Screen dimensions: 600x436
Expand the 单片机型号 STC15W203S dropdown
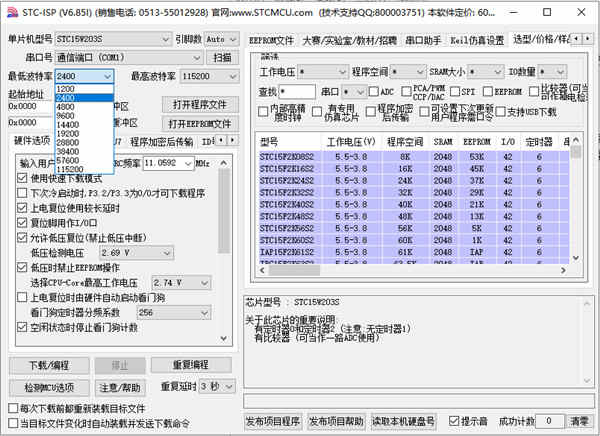[113, 39]
